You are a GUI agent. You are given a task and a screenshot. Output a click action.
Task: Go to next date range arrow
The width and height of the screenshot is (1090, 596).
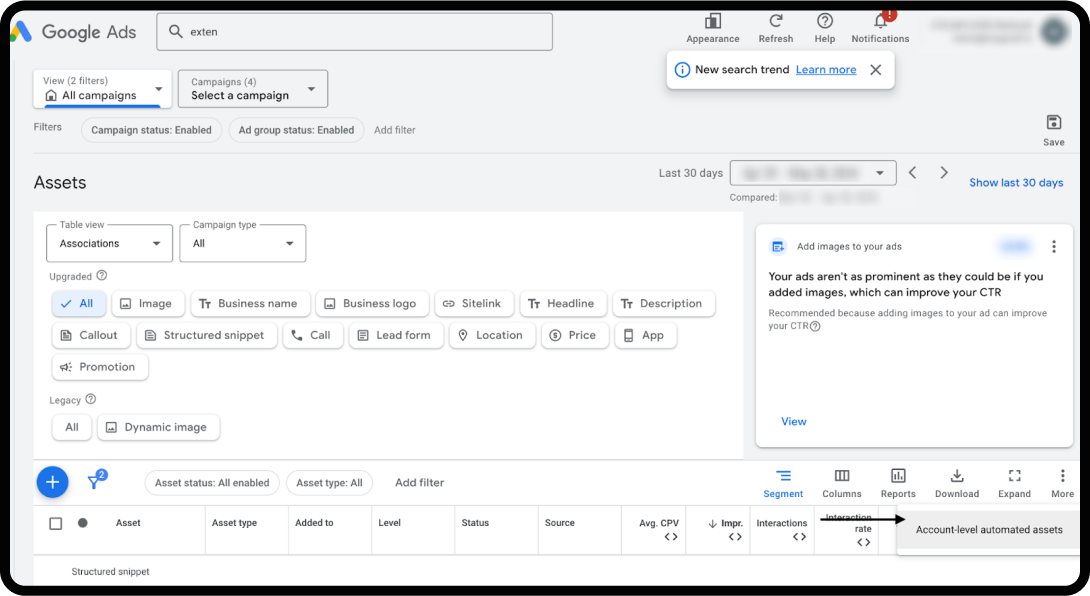coord(943,172)
